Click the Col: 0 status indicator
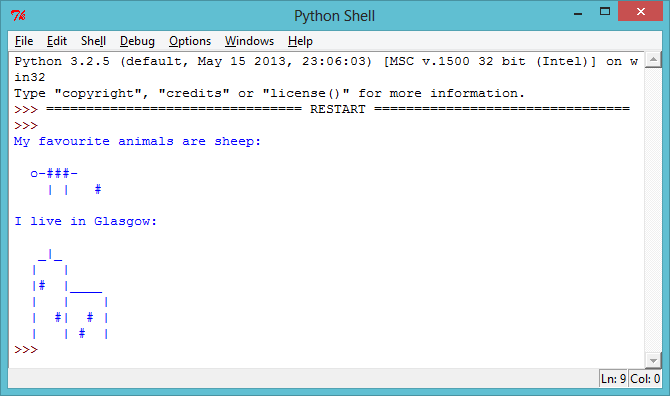 point(645,379)
